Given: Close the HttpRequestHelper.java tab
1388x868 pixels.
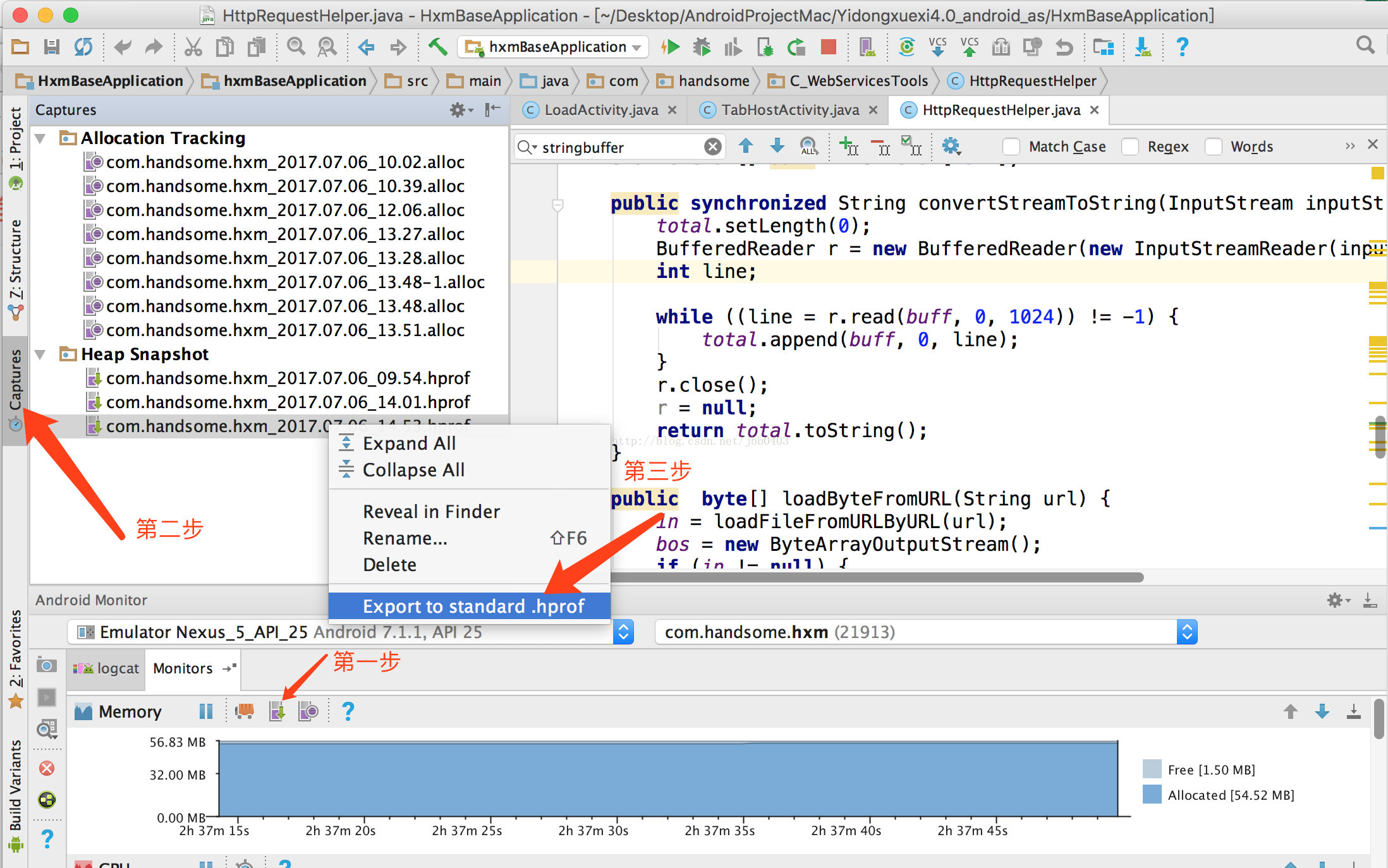Looking at the screenshot, I should coord(1095,110).
